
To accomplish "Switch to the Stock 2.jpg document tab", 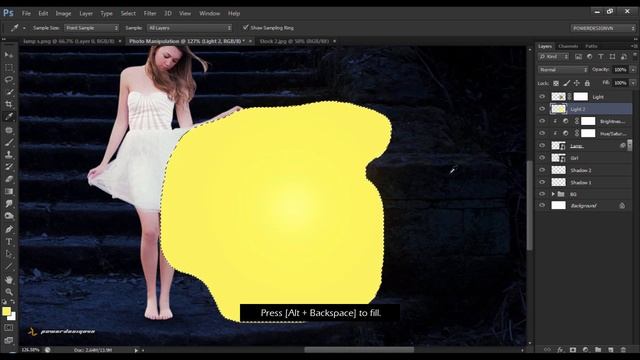I will tap(294, 41).
